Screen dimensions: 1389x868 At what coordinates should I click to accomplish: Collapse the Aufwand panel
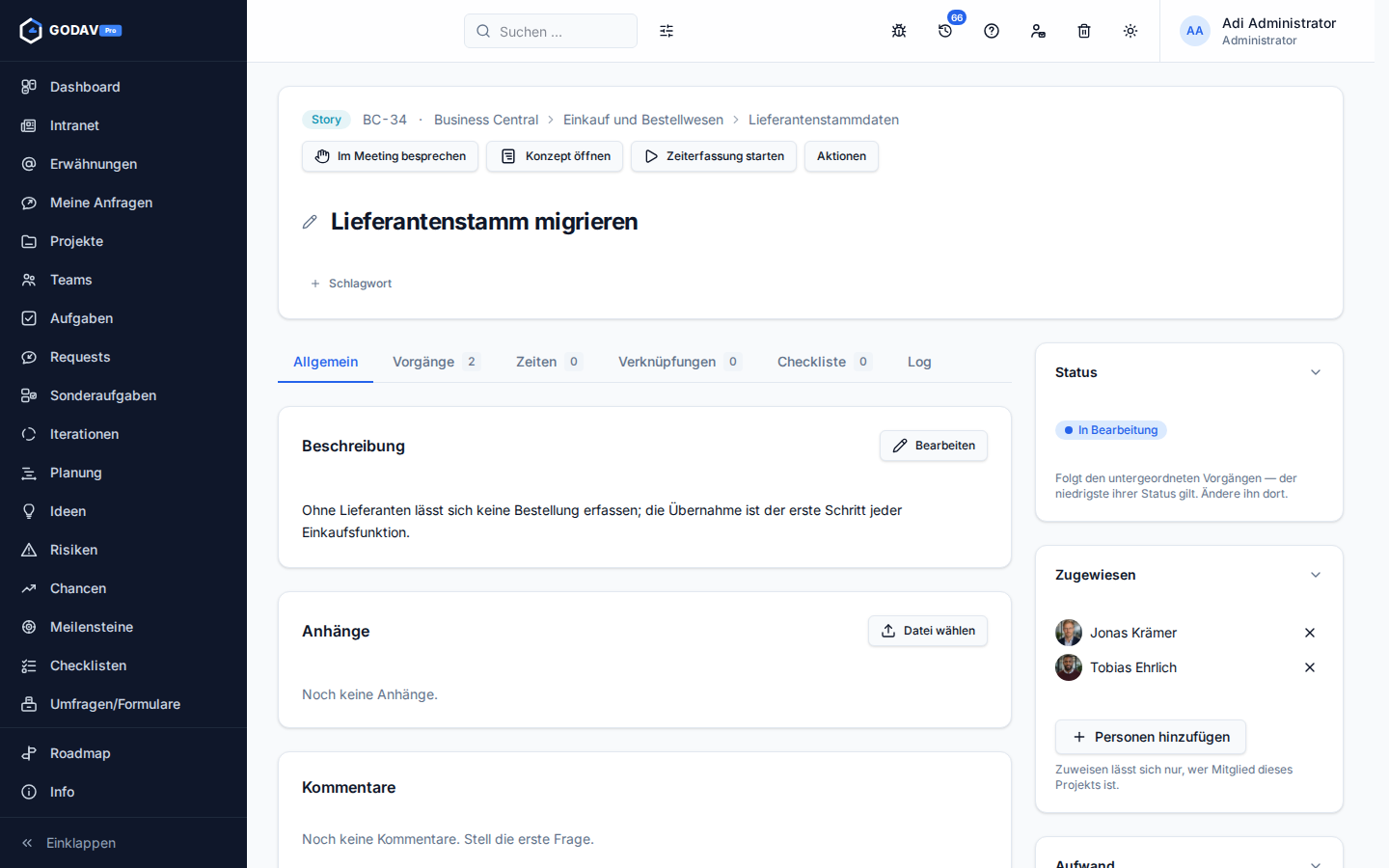pyautogui.click(x=1316, y=863)
